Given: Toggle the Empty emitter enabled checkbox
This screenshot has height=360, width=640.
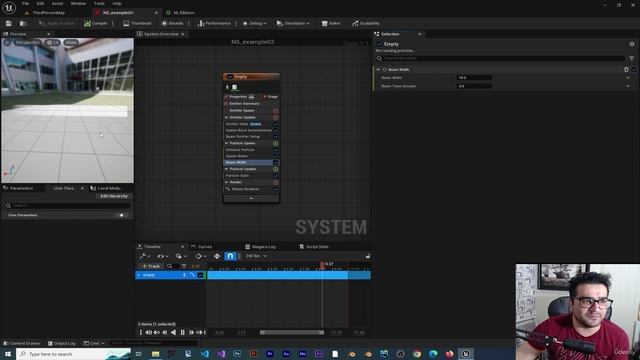Looking at the screenshot, I should pos(230,77).
